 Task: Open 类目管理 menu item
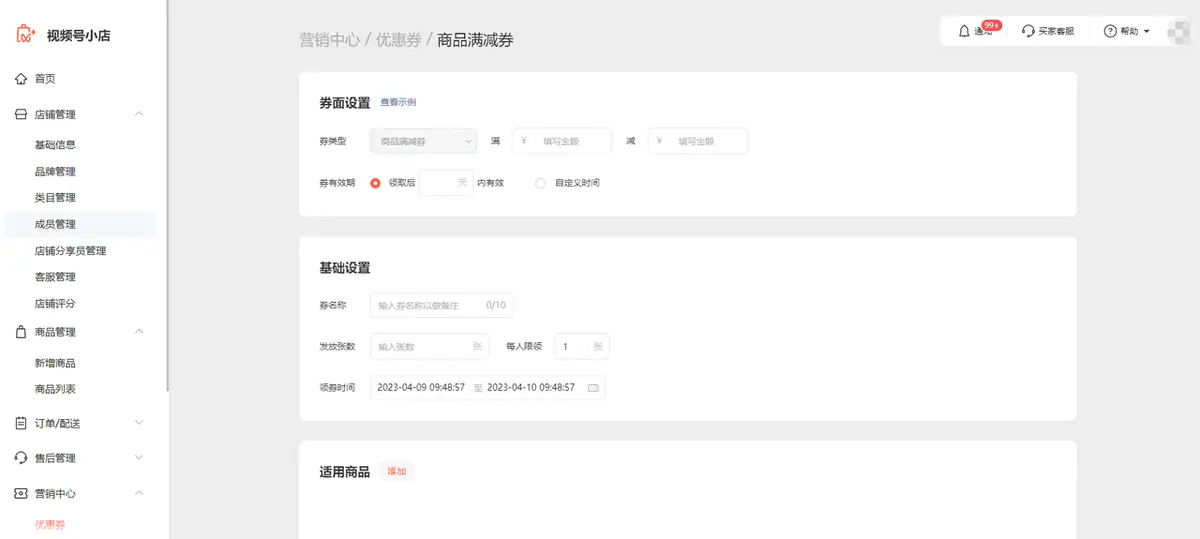55,198
